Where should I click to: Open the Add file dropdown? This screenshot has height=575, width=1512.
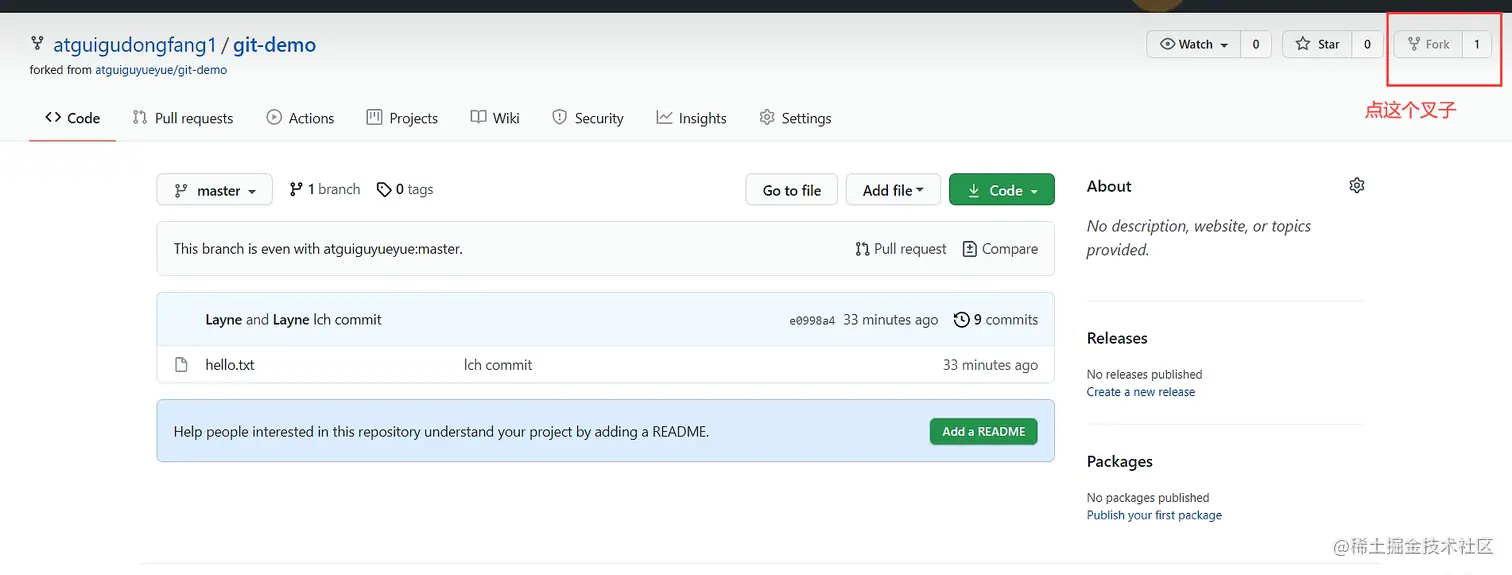(893, 190)
